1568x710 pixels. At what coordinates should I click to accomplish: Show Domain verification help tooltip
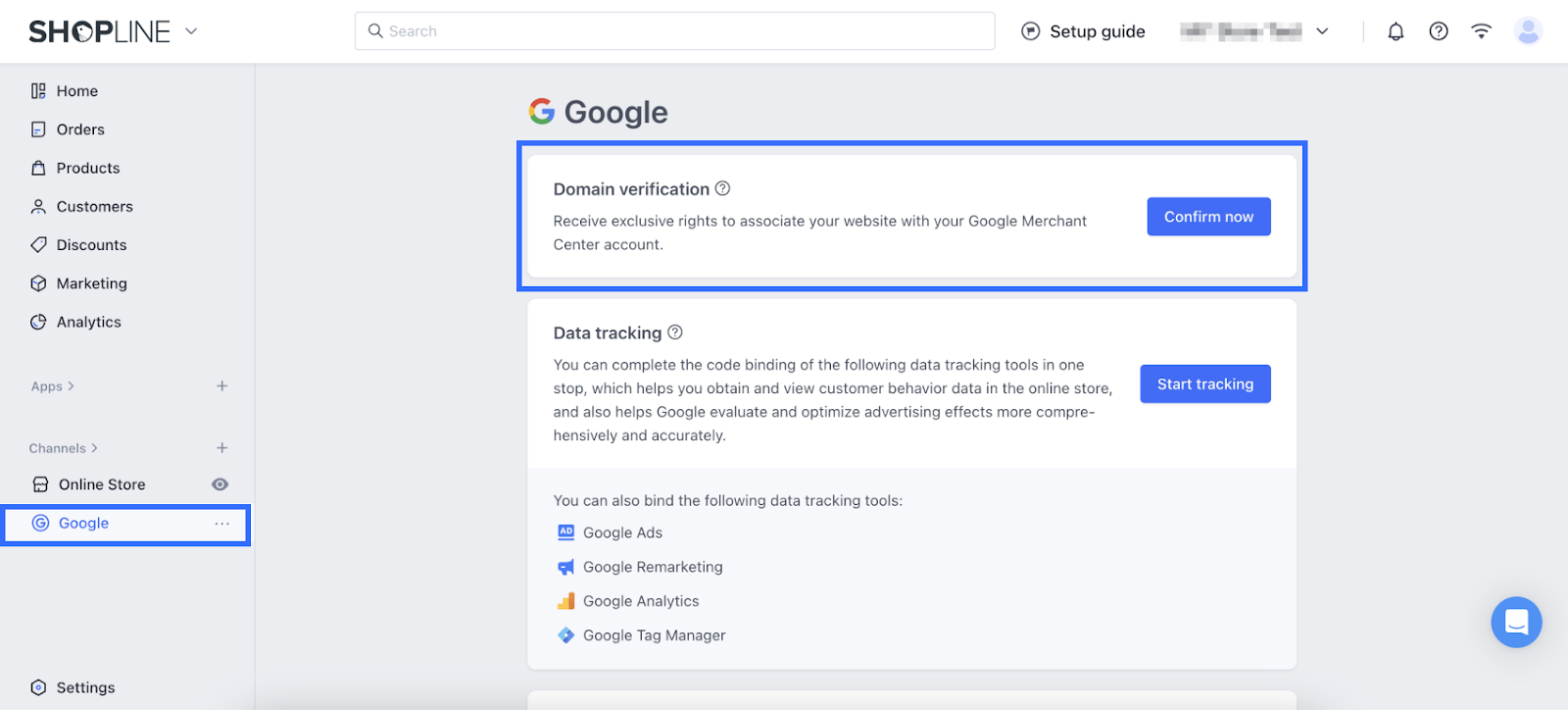coord(722,188)
